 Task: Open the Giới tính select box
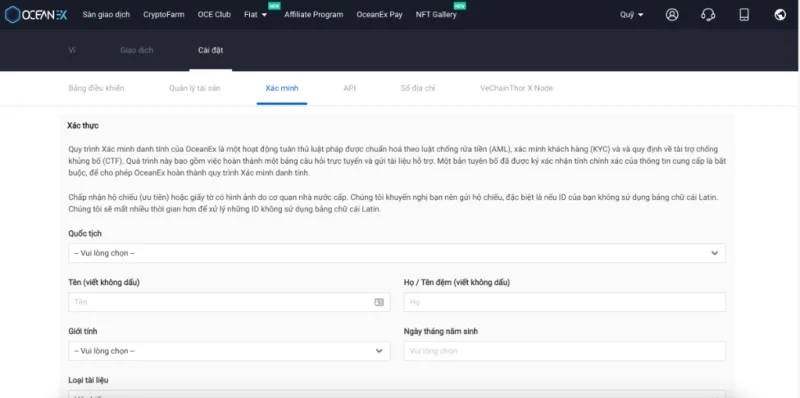(229, 351)
